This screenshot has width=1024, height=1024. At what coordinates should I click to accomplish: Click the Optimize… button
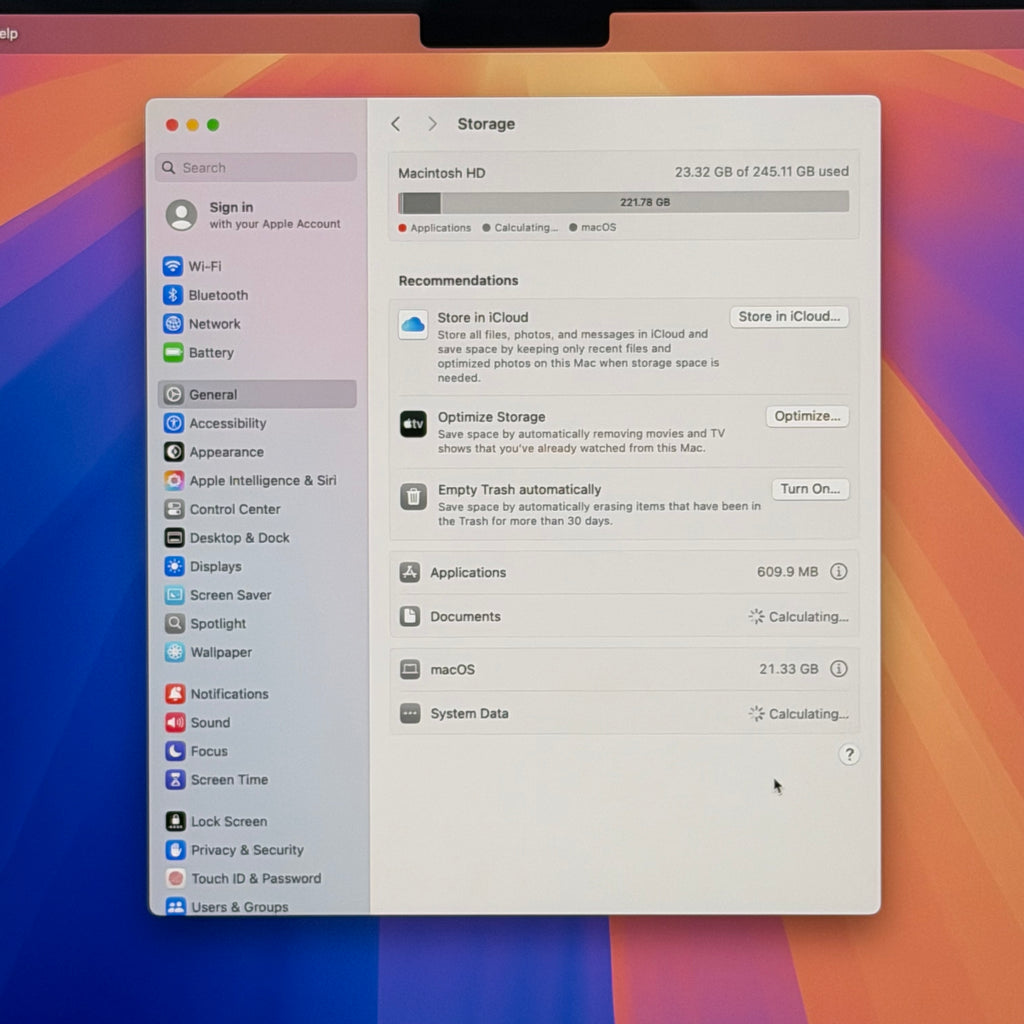(x=807, y=416)
